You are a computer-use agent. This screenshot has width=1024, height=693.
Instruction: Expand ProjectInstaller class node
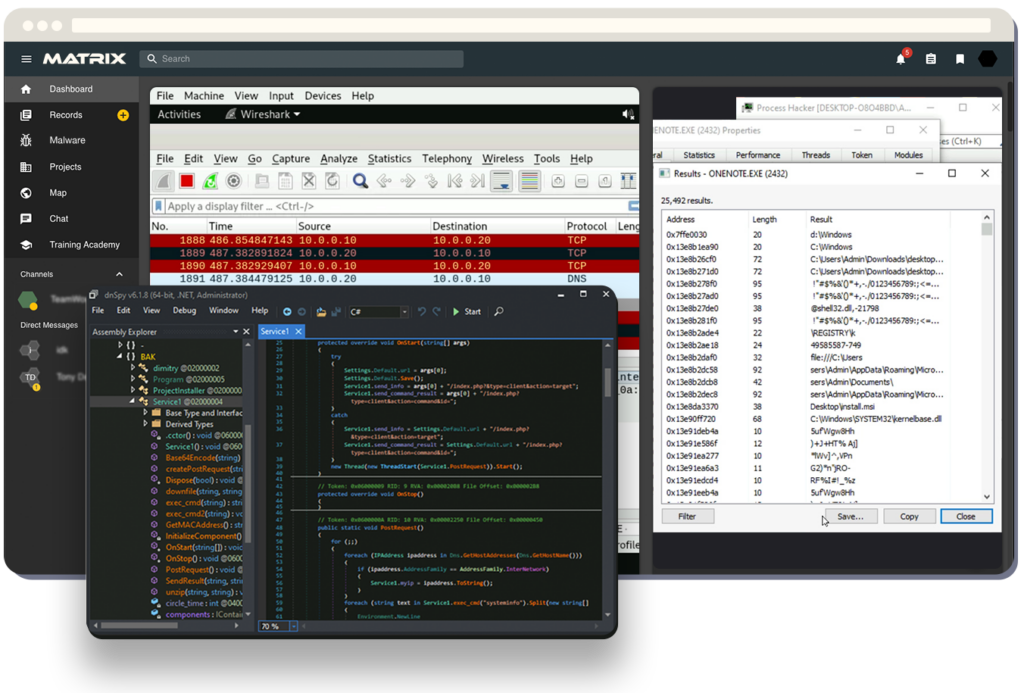coord(133,391)
